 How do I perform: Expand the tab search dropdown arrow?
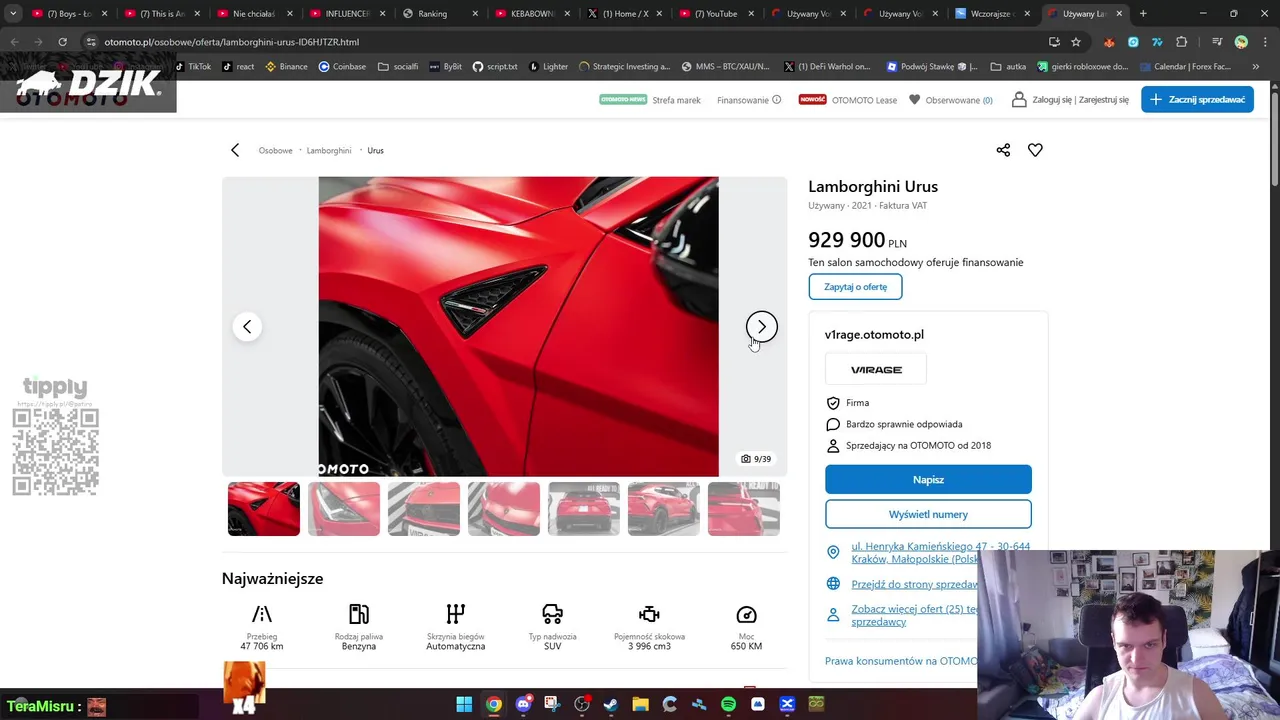click(13, 14)
